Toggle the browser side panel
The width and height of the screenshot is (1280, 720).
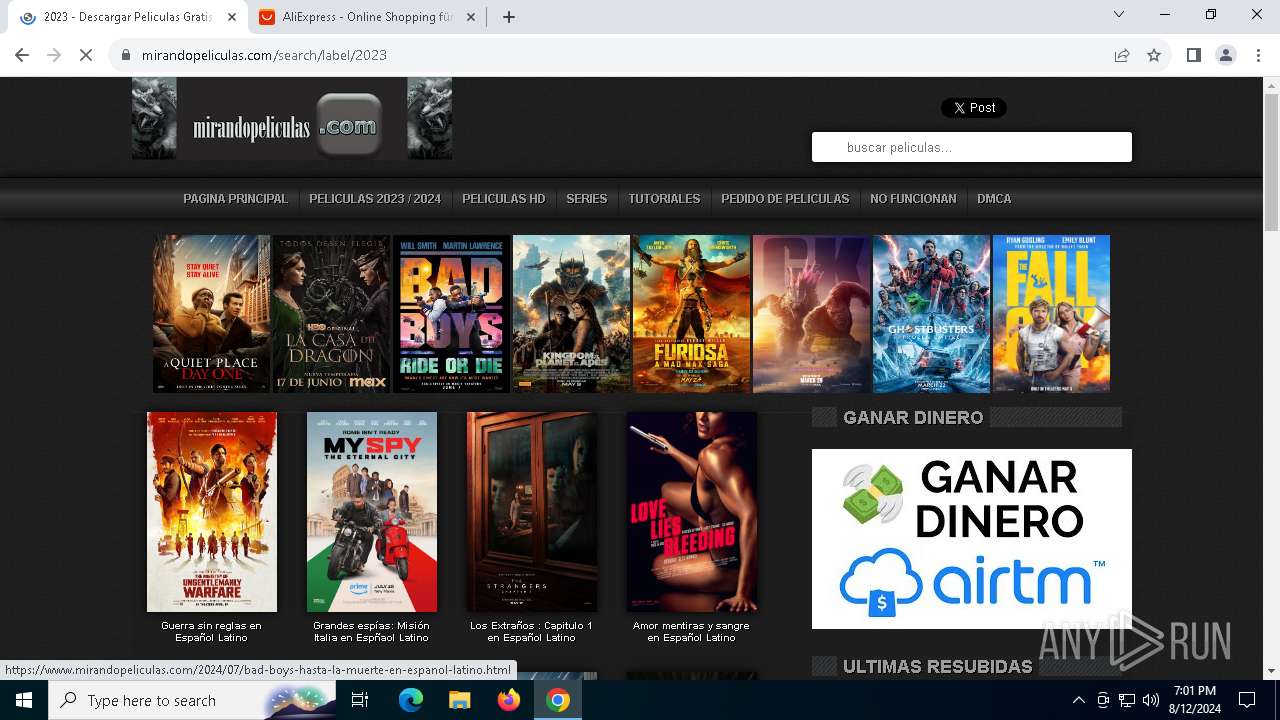point(1193,55)
